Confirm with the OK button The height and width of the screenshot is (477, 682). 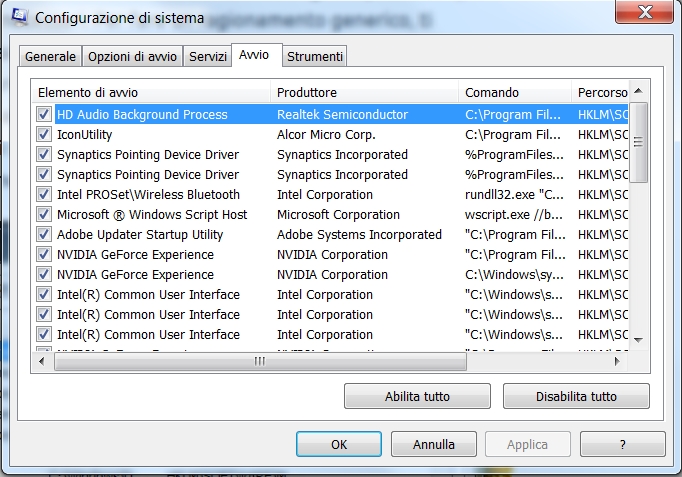click(x=338, y=444)
